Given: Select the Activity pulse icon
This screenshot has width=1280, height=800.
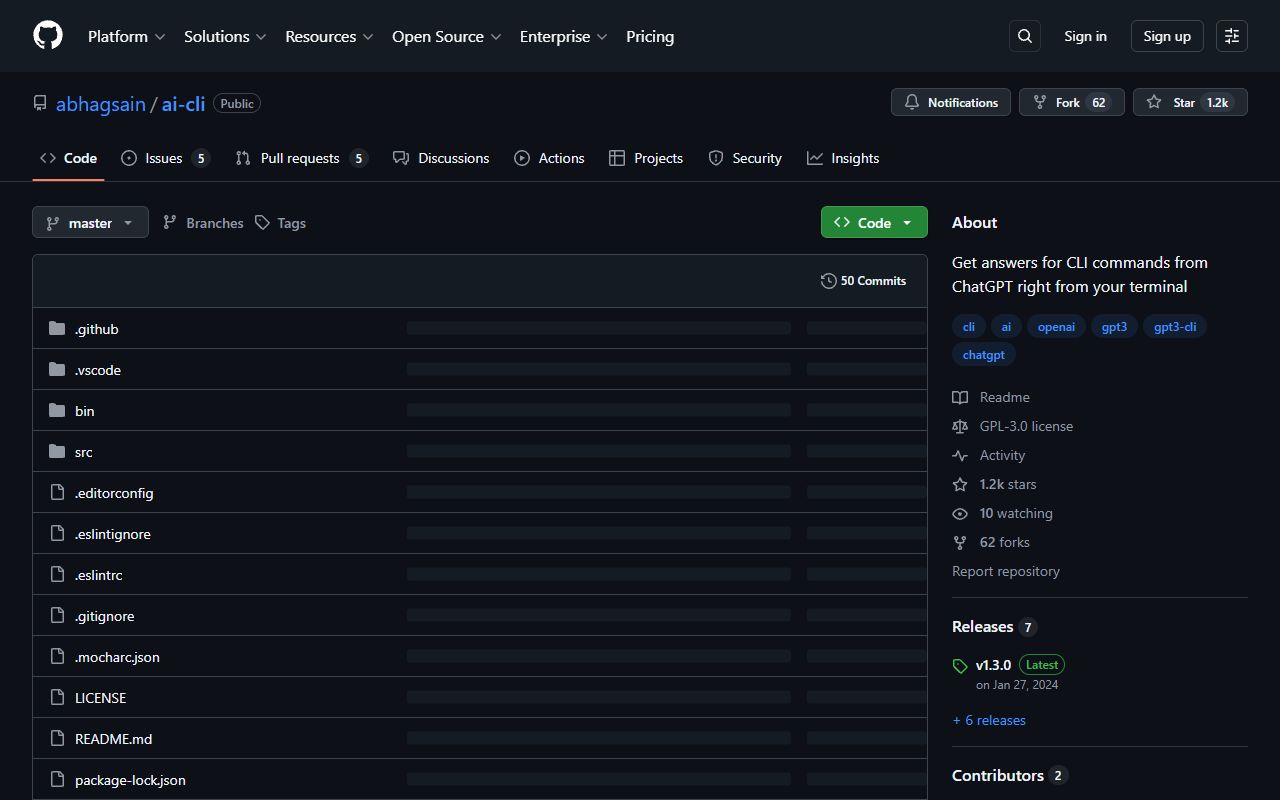Looking at the screenshot, I should click(960, 455).
